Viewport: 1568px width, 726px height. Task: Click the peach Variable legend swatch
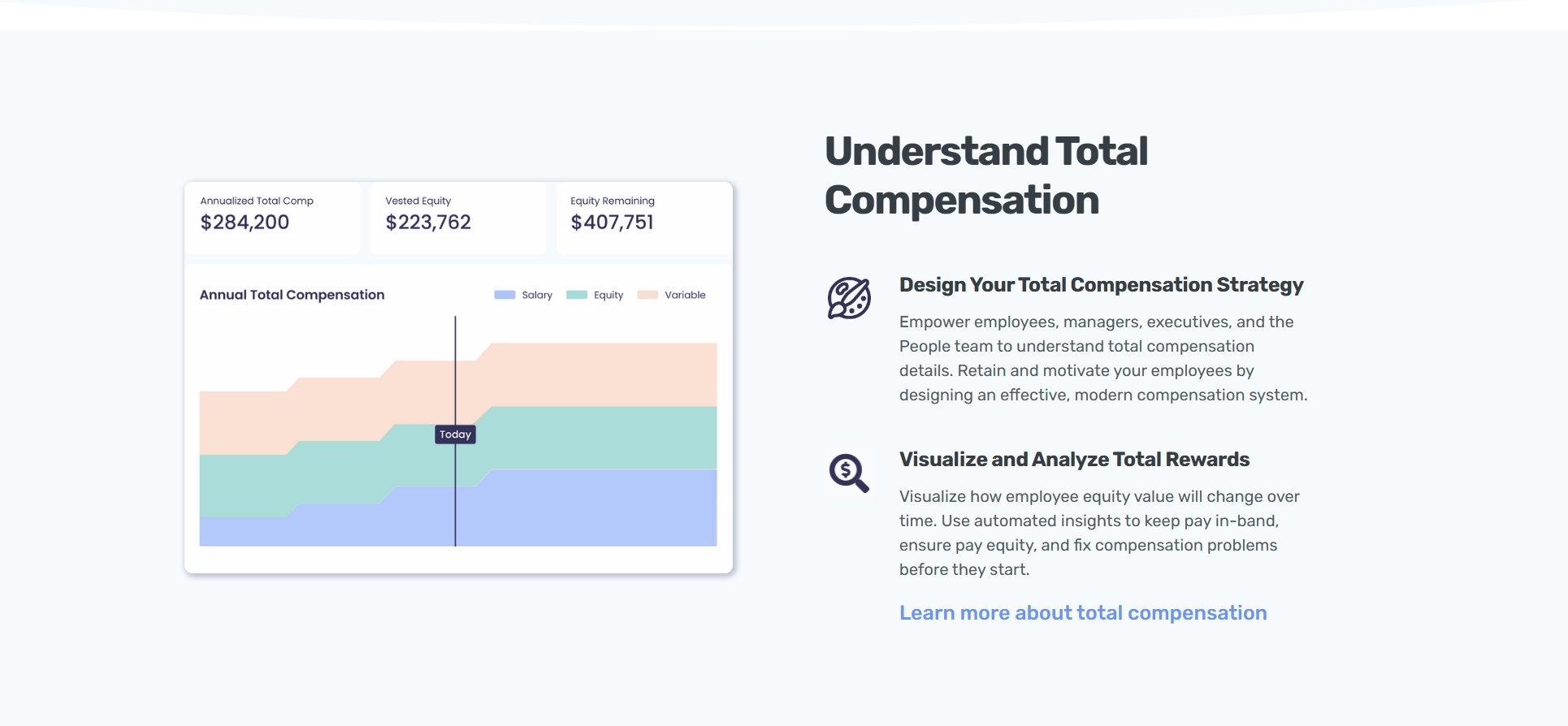tap(648, 295)
